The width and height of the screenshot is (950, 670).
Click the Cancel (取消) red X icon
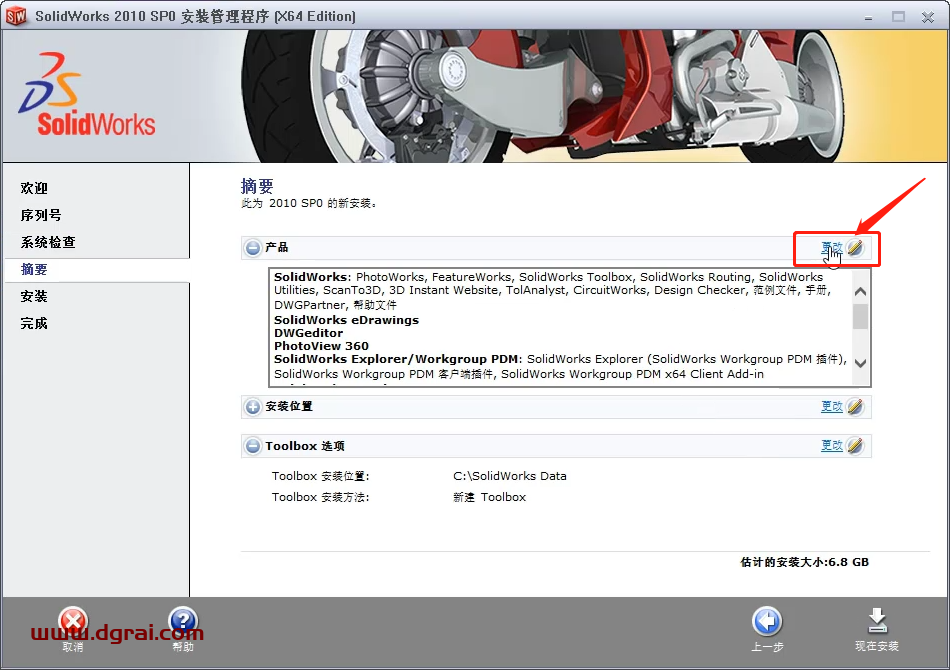tap(73, 621)
